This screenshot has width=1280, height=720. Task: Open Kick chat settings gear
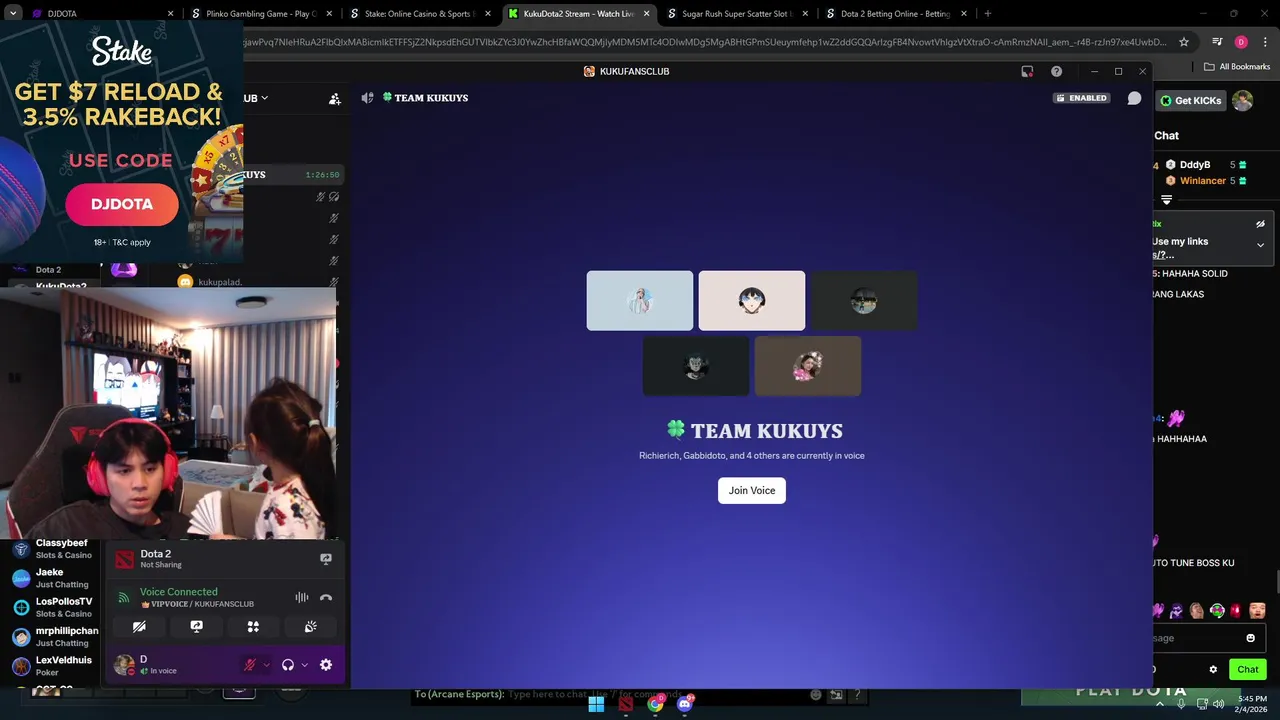[x=1213, y=669]
